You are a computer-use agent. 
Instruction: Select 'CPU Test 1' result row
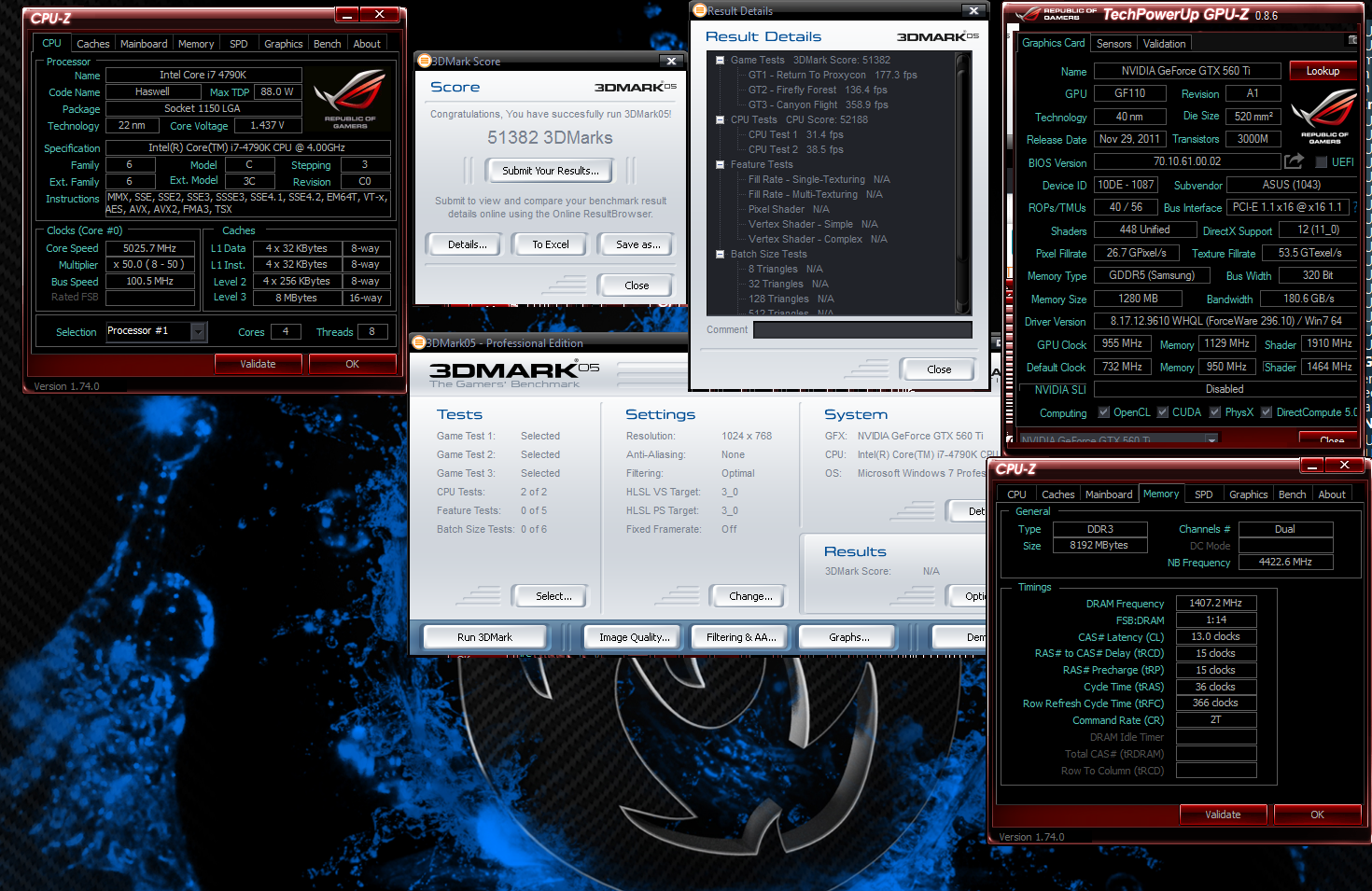(795, 134)
